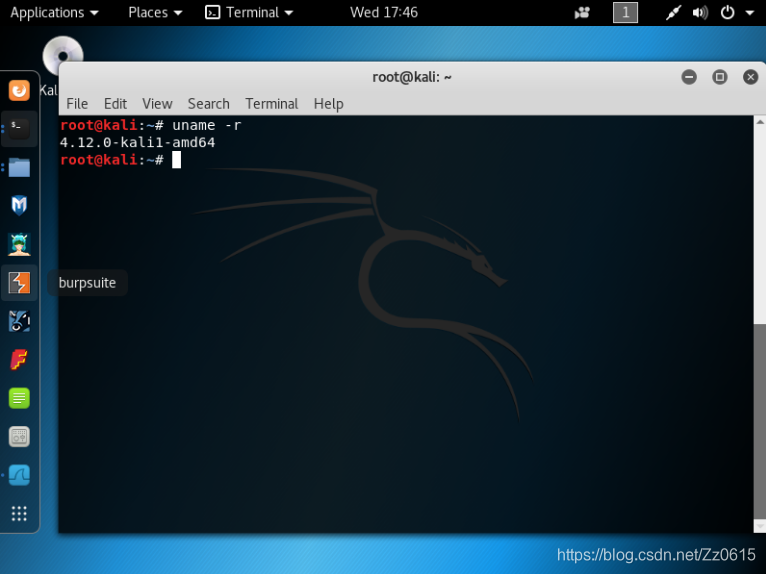
Task: Launch Armitage from the dock
Action: tap(19, 244)
